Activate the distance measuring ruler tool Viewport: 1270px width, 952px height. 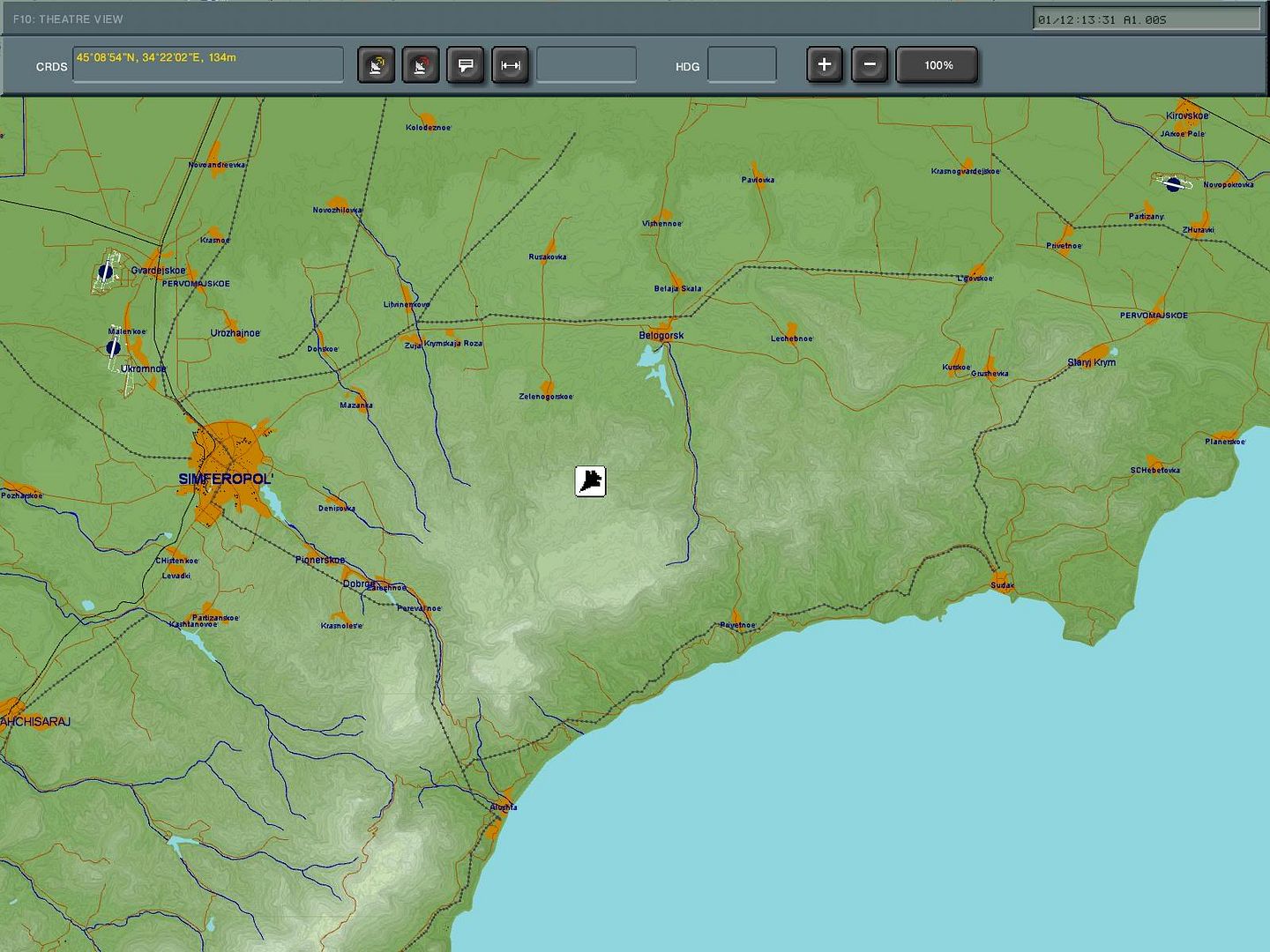tap(511, 65)
